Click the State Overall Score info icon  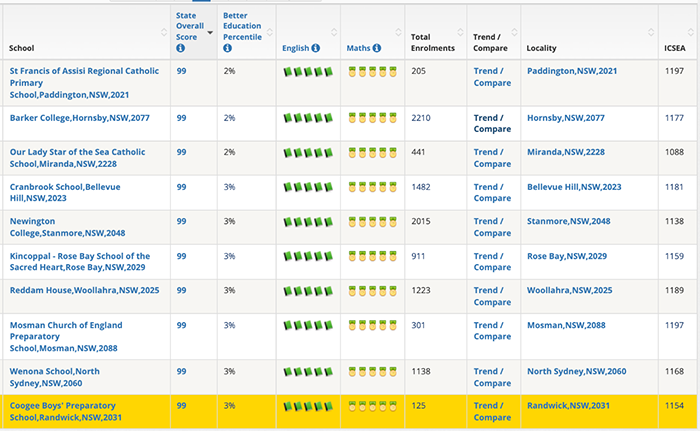pos(180,48)
